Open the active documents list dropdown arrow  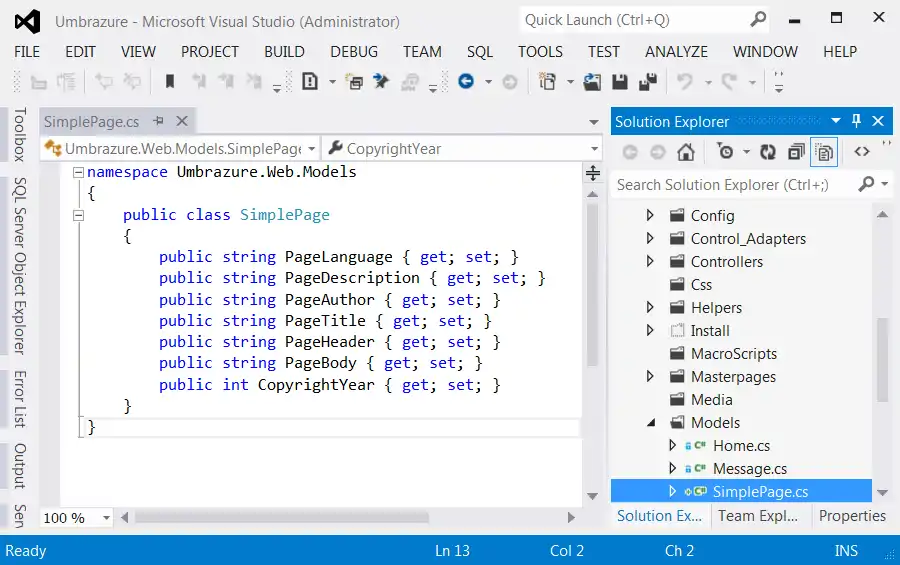(x=594, y=122)
